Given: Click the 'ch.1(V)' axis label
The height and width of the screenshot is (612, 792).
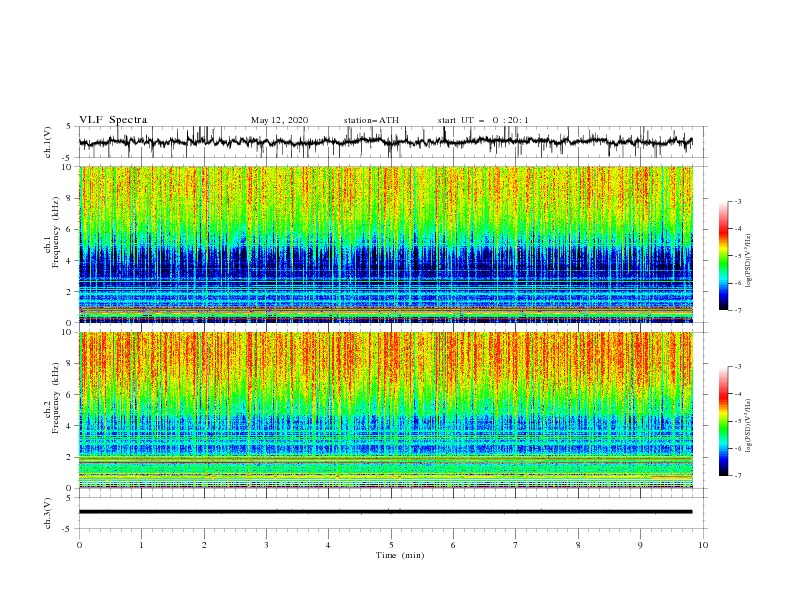Looking at the screenshot, I should (48, 142).
